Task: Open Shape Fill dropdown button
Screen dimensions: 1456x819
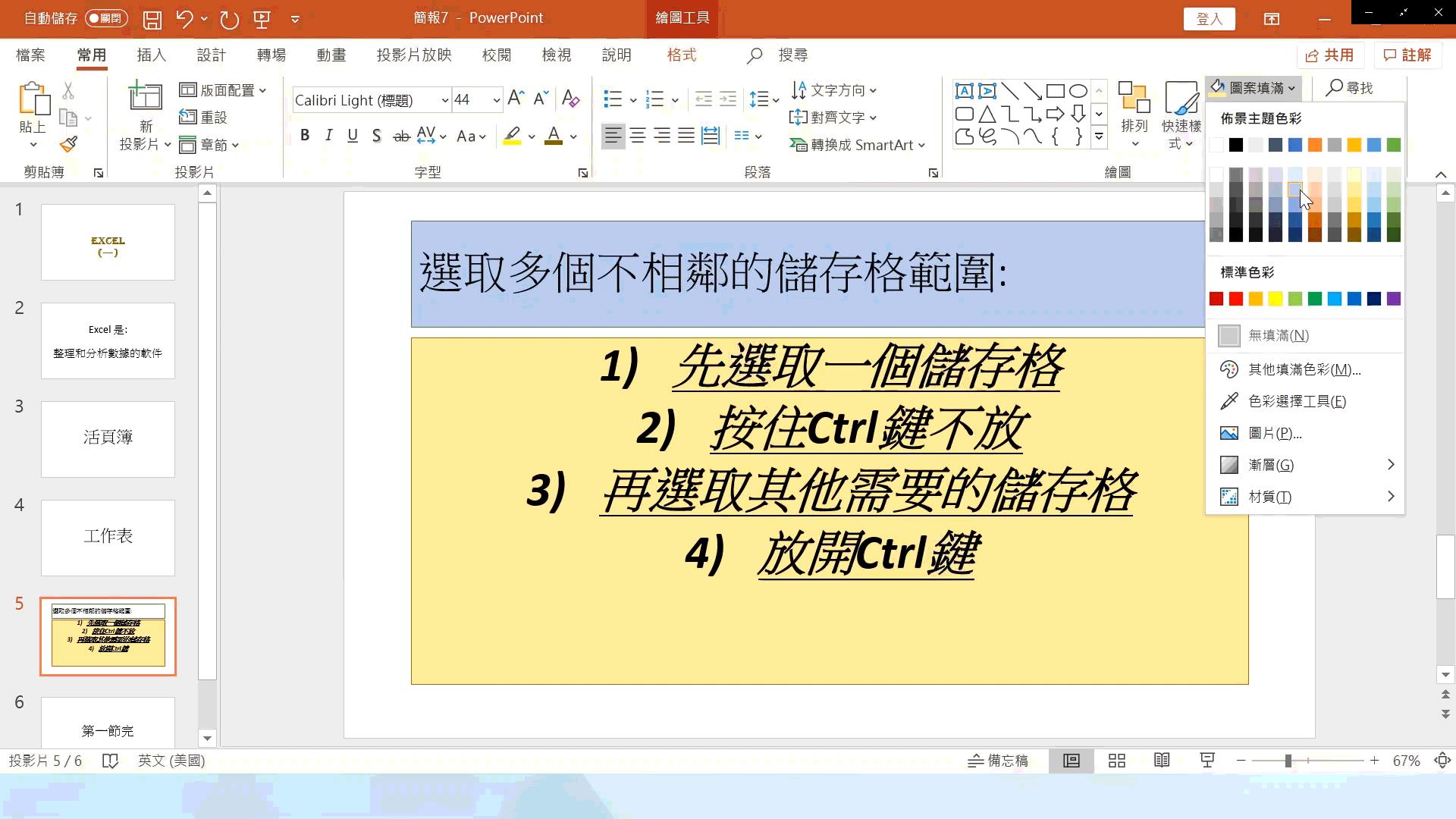Action: tap(1254, 88)
